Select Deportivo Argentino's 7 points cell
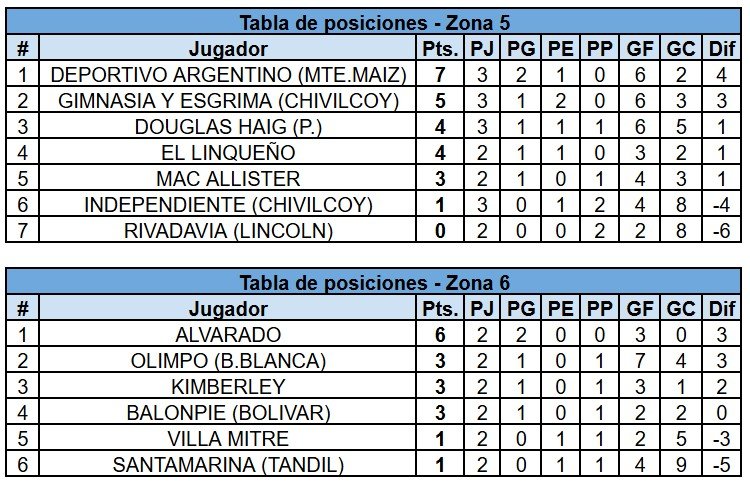 [440, 74]
